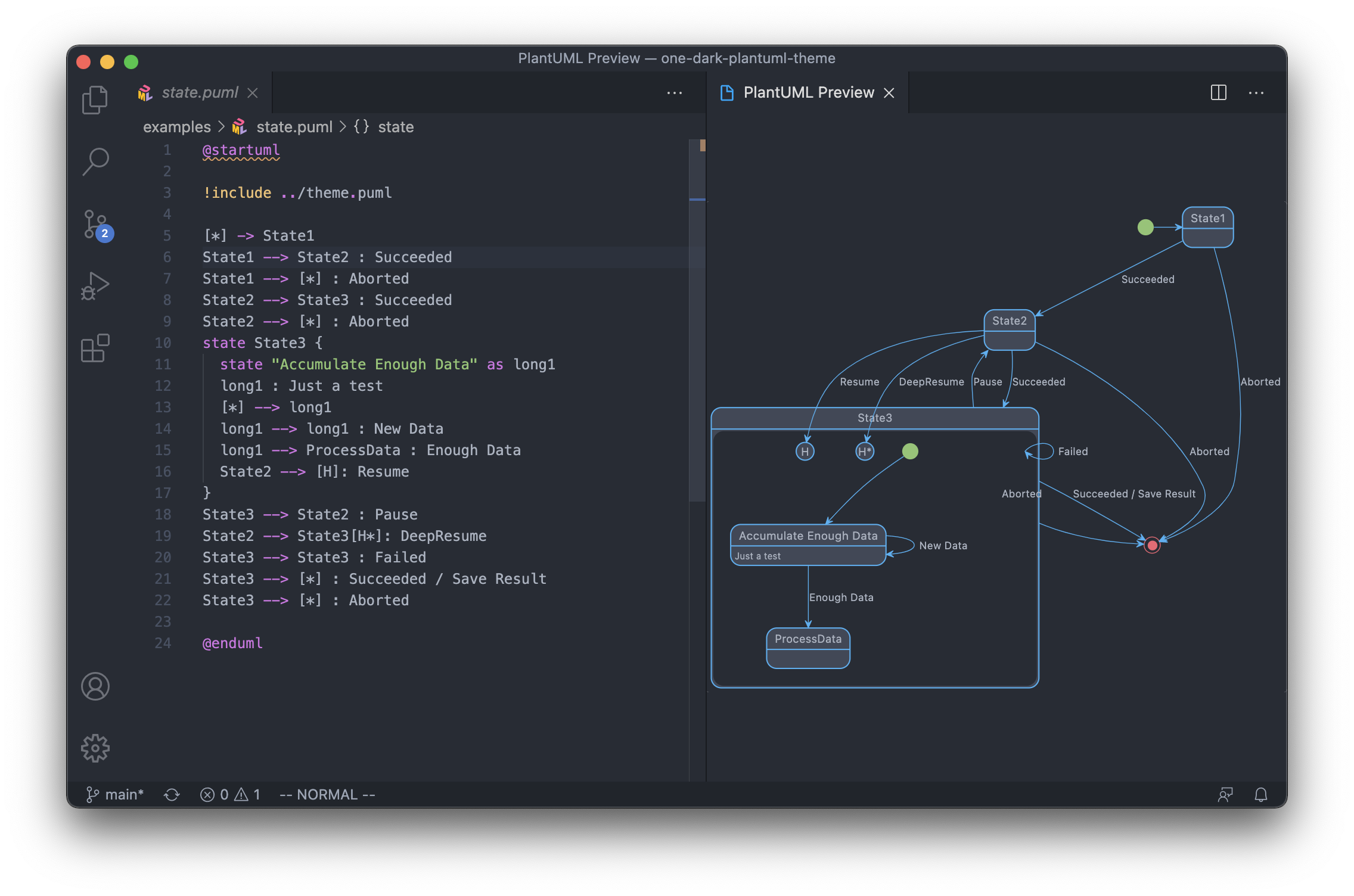Click the PlantUML Preview panel overflow menu
Image resolution: width=1354 pixels, height=896 pixels.
coord(1256,91)
